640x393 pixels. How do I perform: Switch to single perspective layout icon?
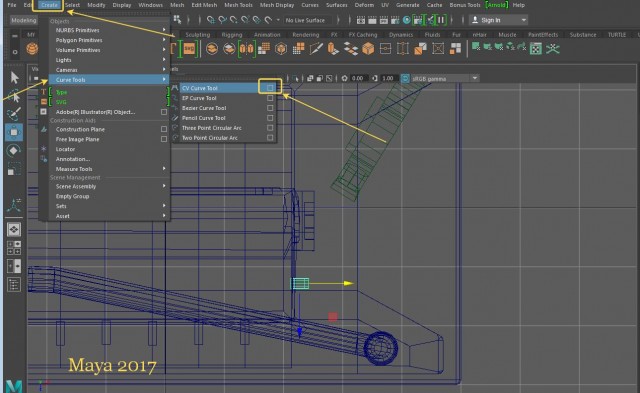(x=14, y=230)
